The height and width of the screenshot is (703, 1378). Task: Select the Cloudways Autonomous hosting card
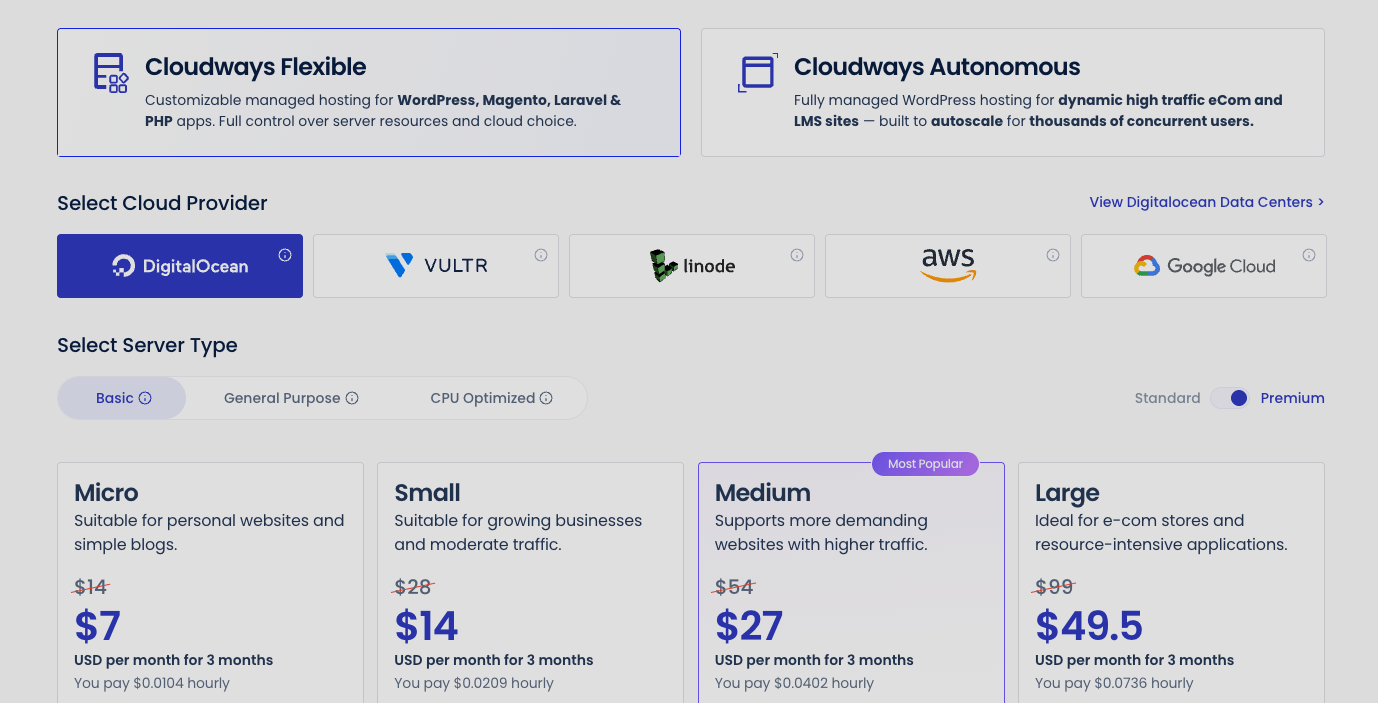(1011, 92)
